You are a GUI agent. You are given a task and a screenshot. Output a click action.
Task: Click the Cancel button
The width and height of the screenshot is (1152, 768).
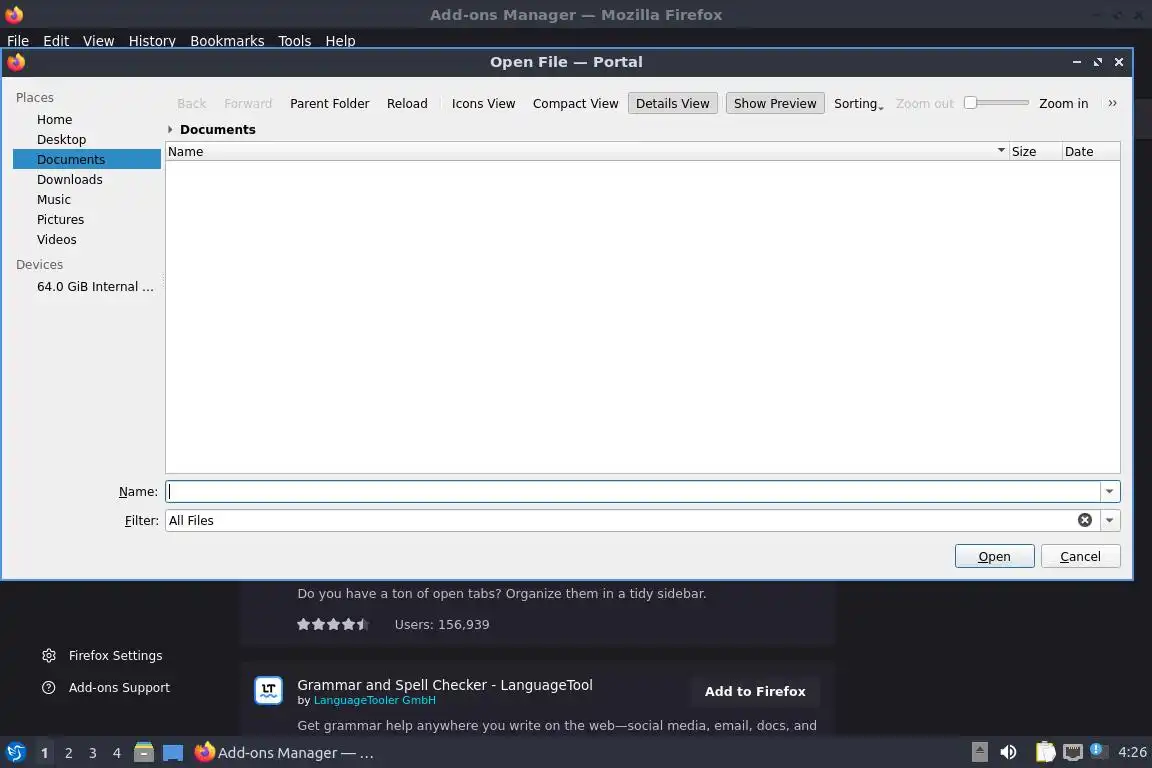1080,556
